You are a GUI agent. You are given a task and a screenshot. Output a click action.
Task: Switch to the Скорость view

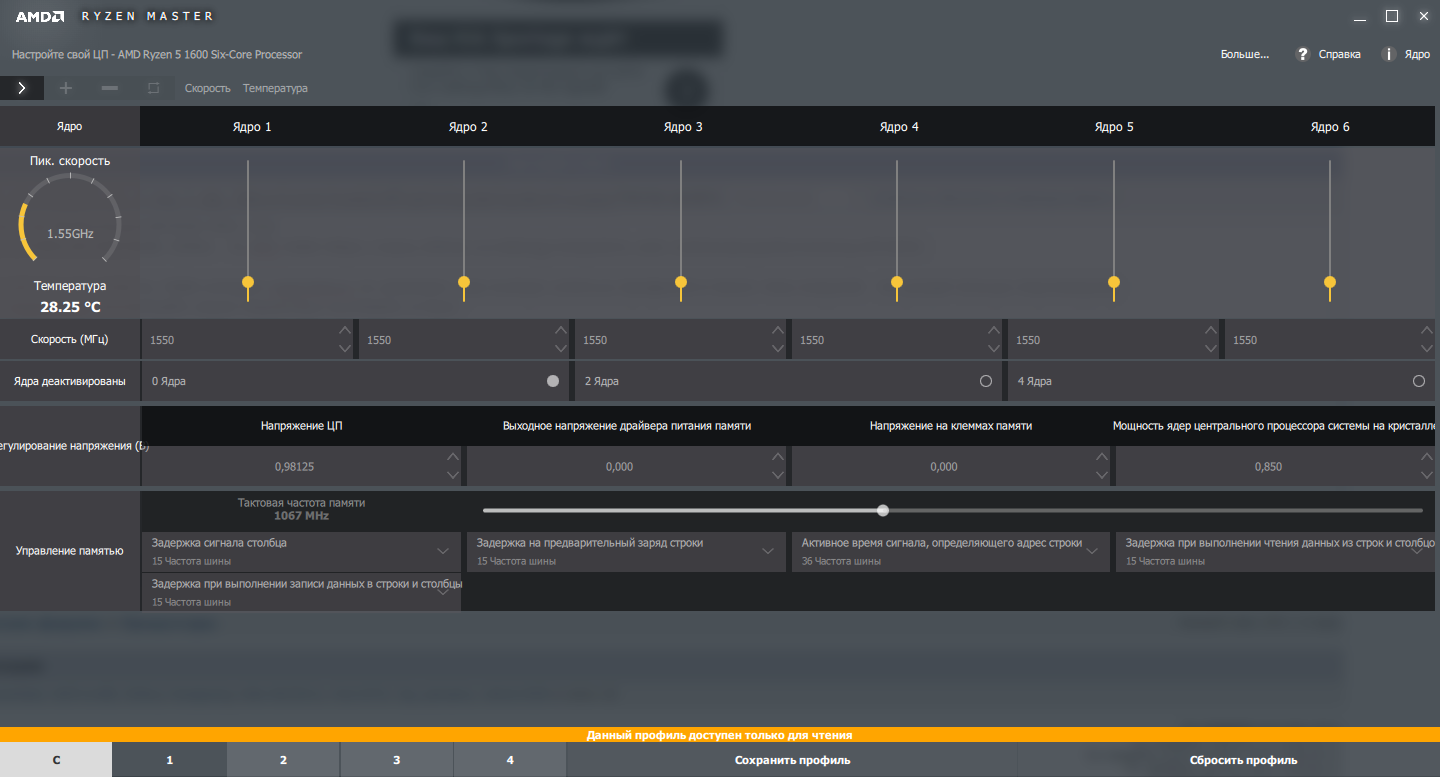click(x=208, y=88)
